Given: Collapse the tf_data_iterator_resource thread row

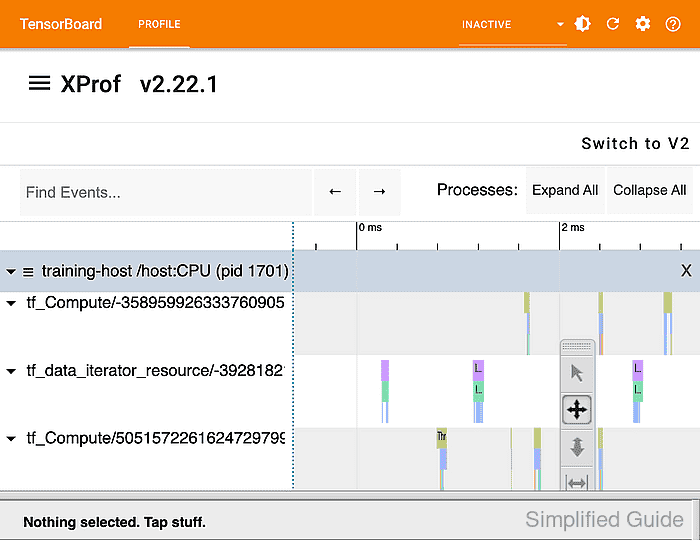Looking at the screenshot, I should (x=11, y=371).
